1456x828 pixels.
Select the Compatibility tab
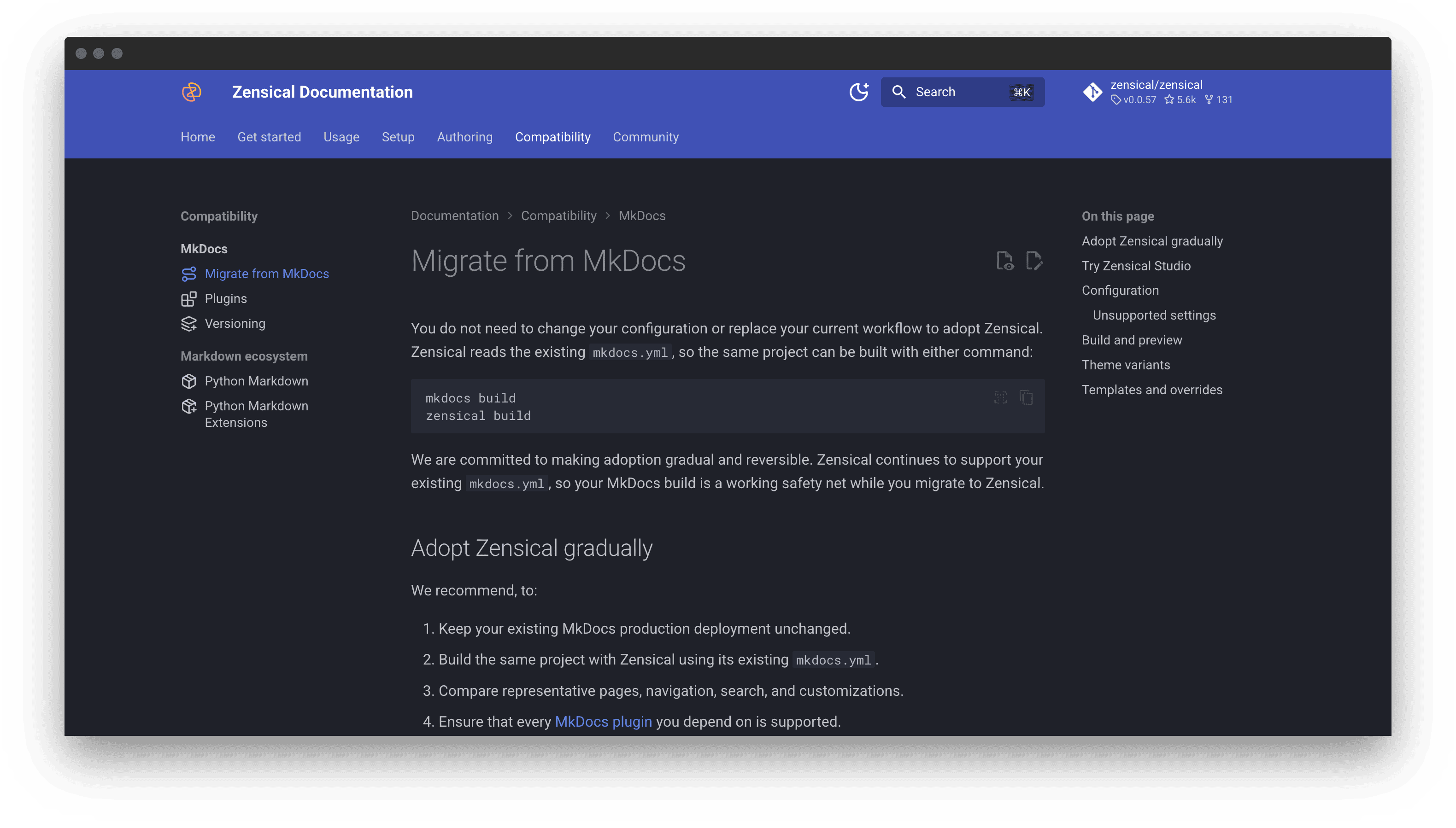[x=552, y=137]
